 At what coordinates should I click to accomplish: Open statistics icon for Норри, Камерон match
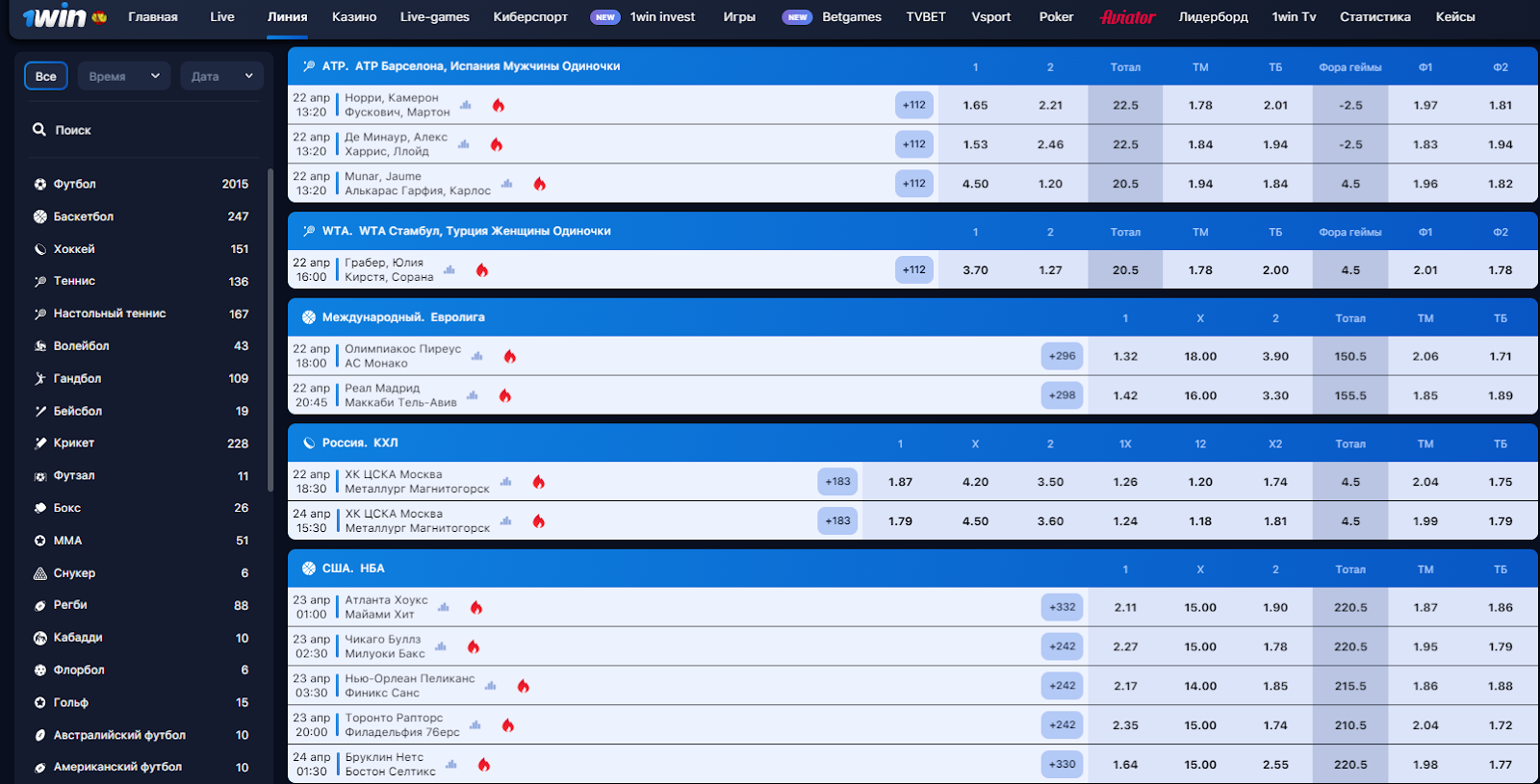click(466, 105)
